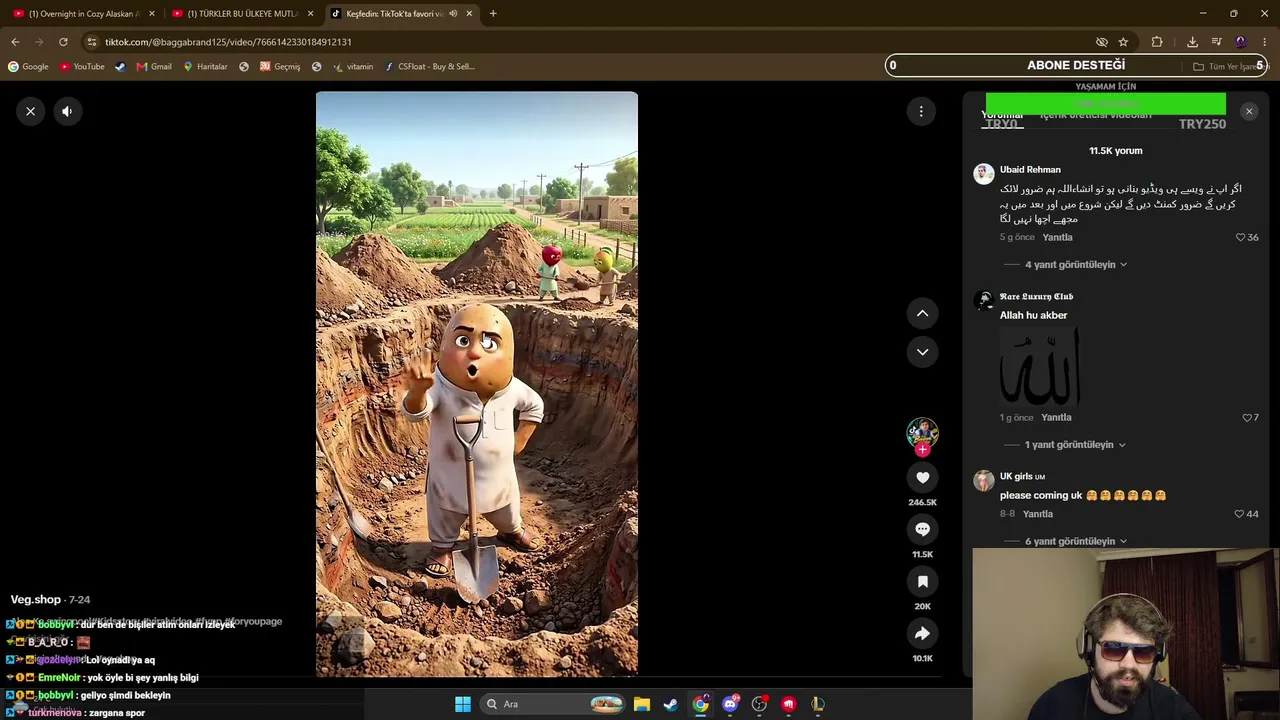Screen dimensions: 1280x720
Task: Close the Overnight in Cozy Alaskan tab
Action: pos(152,14)
